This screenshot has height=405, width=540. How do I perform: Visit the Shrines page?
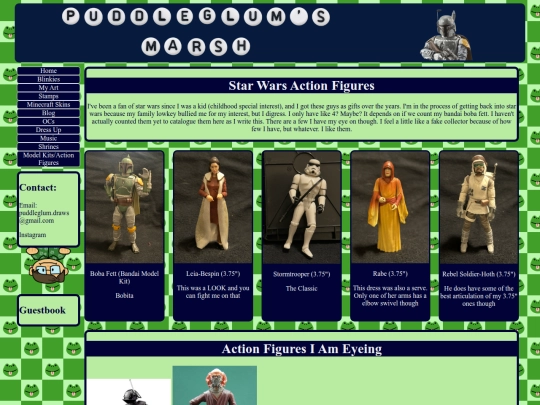point(49,147)
